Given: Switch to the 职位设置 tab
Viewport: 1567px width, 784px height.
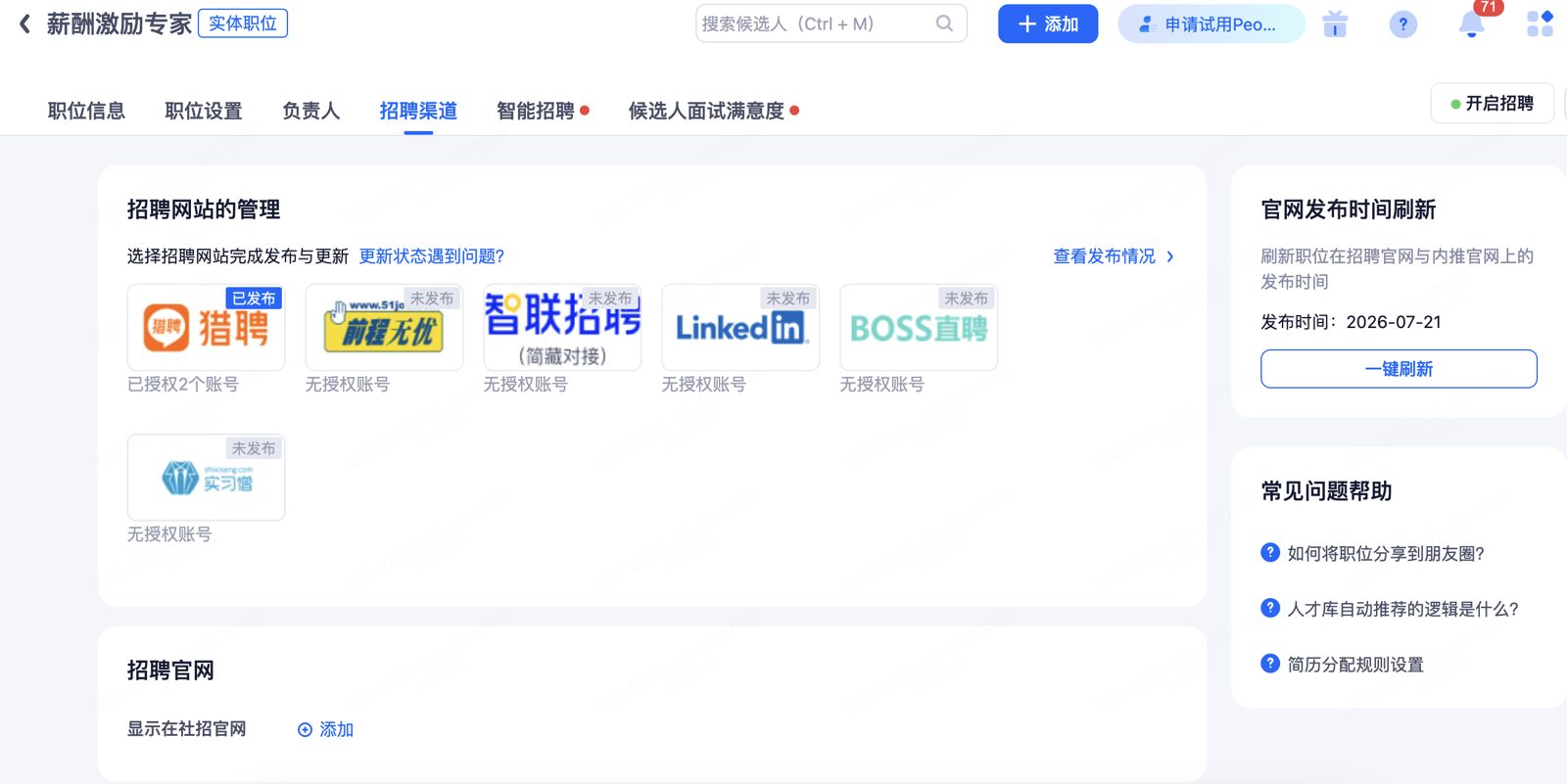Looking at the screenshot, I should pos(204,111).
